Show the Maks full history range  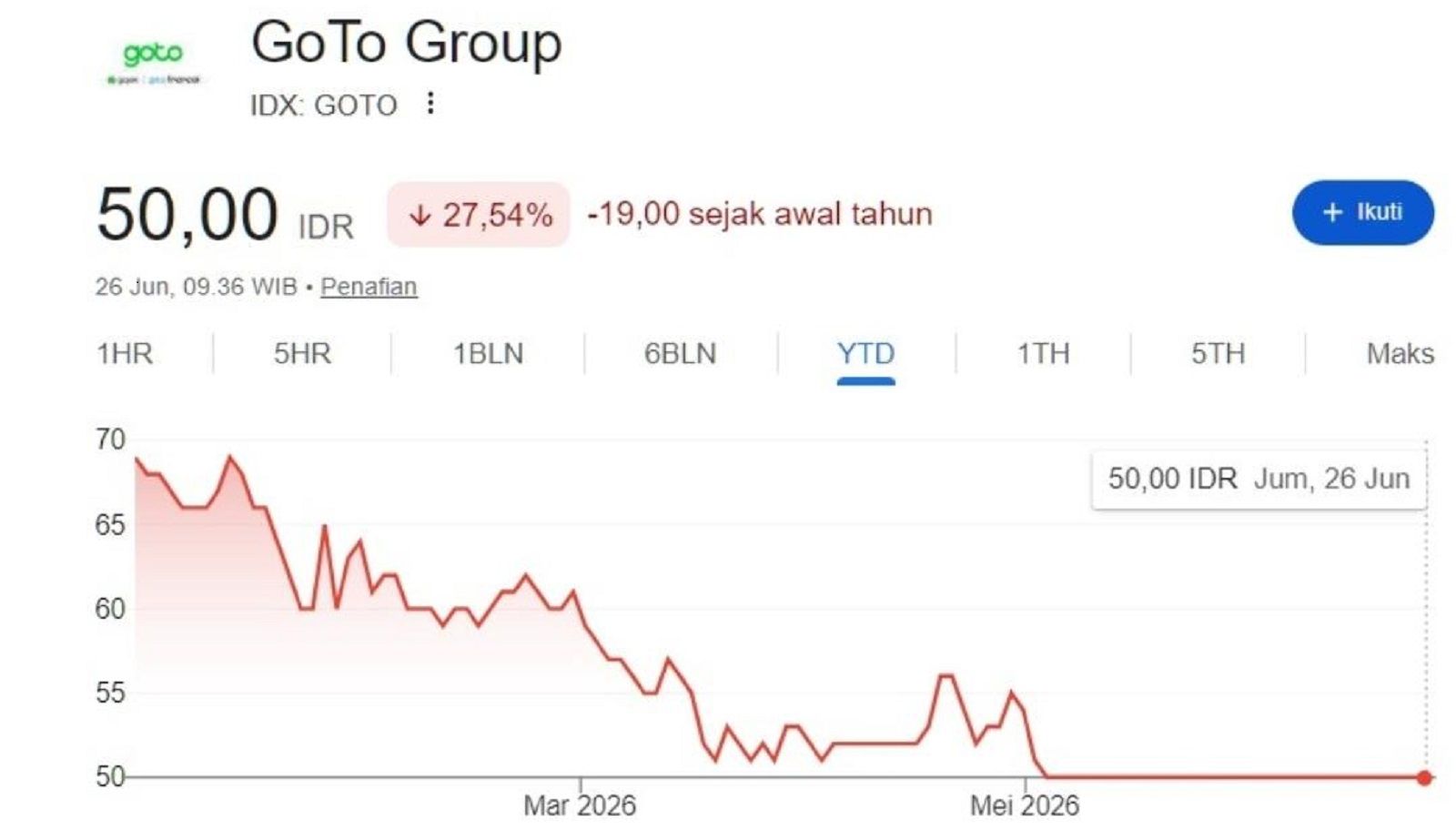(1400, 353)
